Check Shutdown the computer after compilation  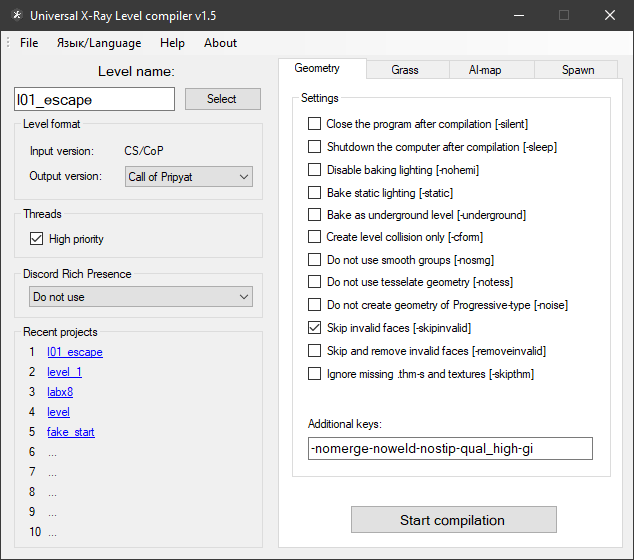coord(315,147)
